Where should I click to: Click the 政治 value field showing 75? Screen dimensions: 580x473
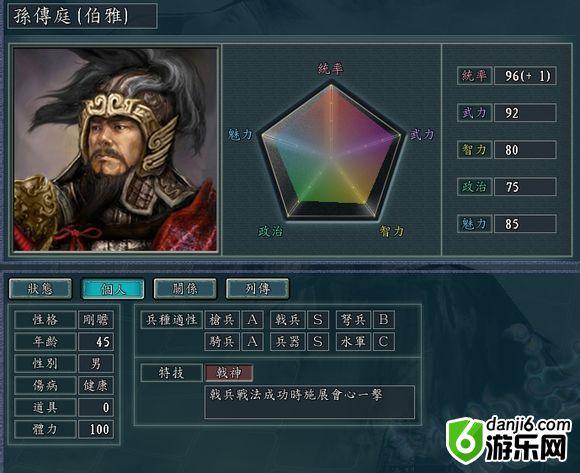525,187
